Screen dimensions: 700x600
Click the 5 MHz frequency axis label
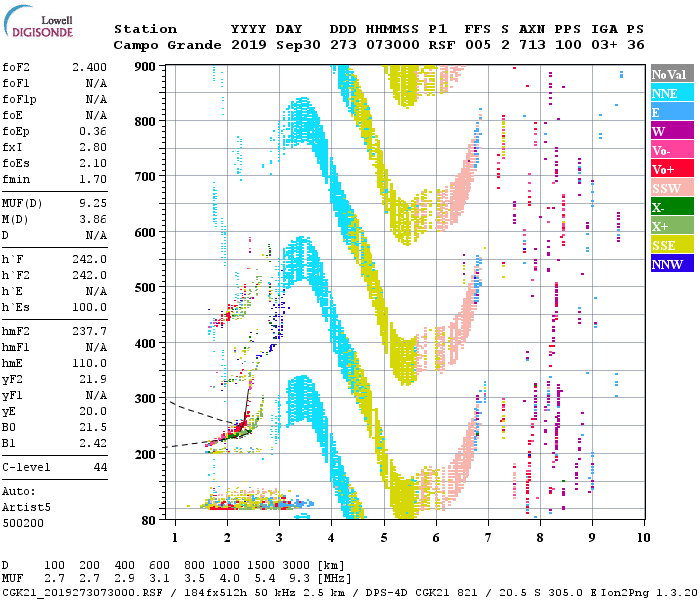click(384, 538)
